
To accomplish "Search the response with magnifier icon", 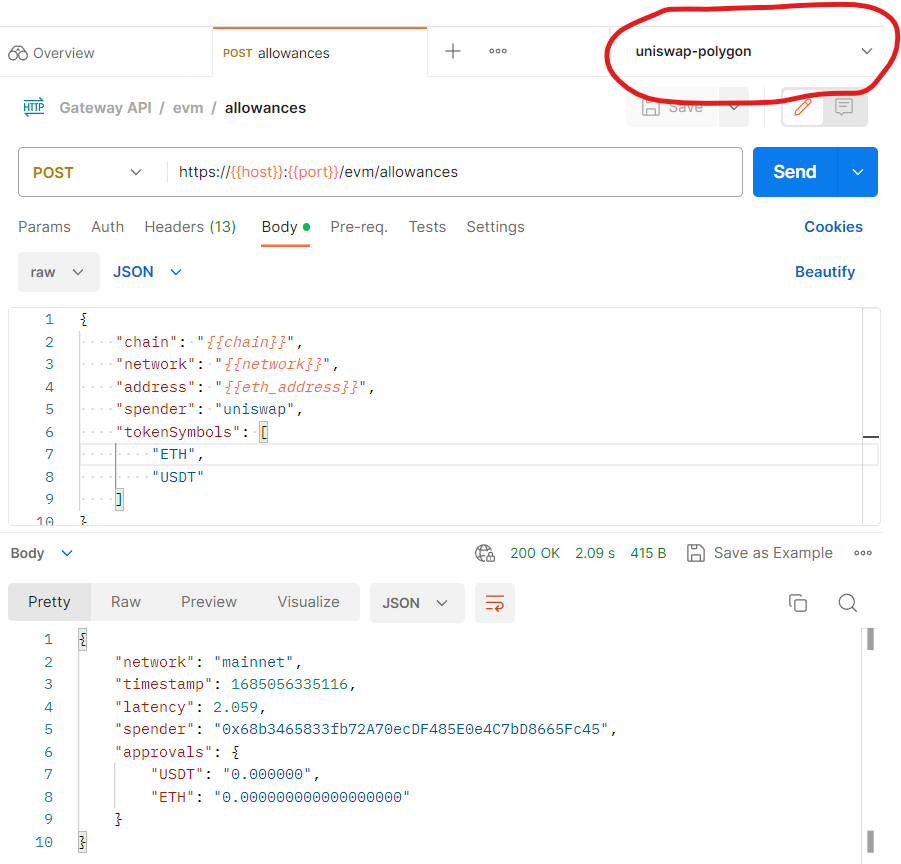I will coord(847,602).
